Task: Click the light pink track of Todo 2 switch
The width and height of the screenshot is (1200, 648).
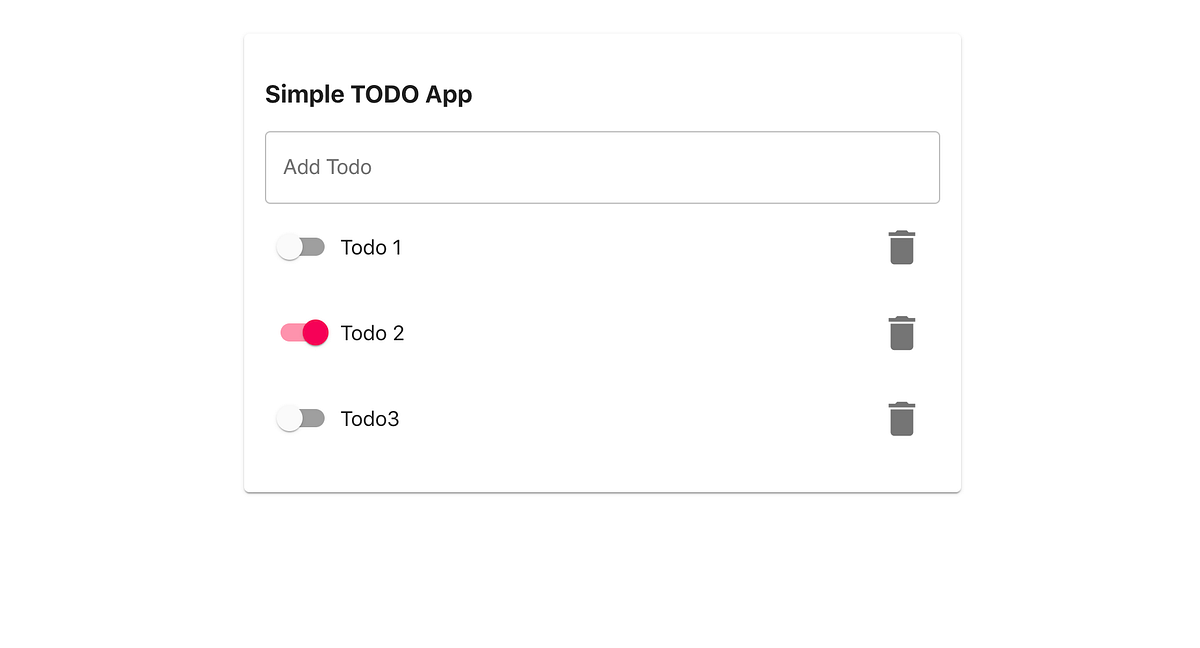Action: [x=291, y=333]
